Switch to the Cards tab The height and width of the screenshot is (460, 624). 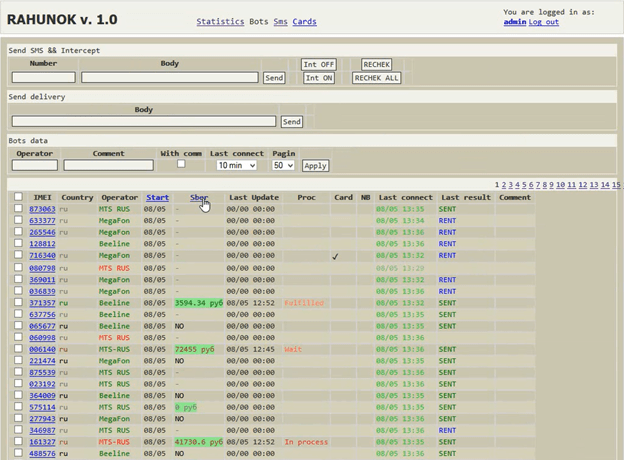(x=304, y=21)
